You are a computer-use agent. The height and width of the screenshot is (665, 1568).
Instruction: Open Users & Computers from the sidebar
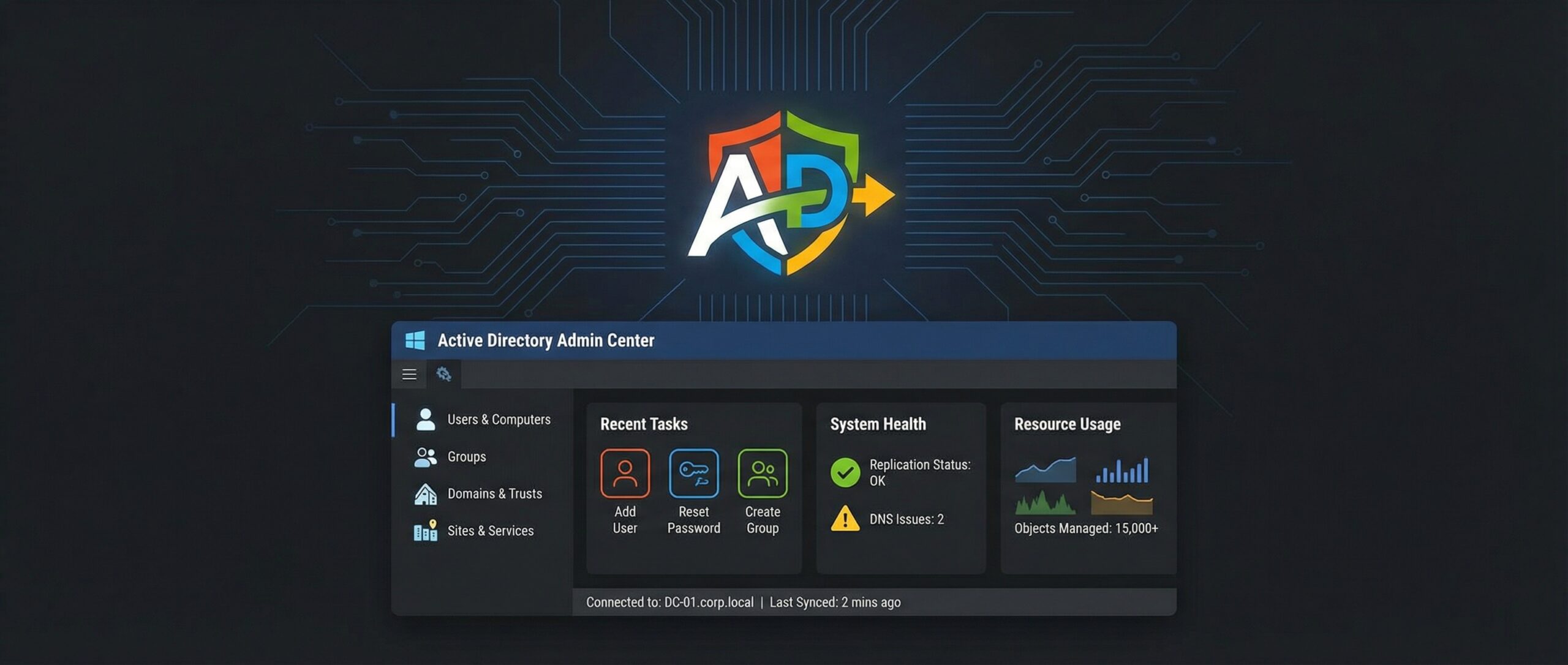coord(499,419)
